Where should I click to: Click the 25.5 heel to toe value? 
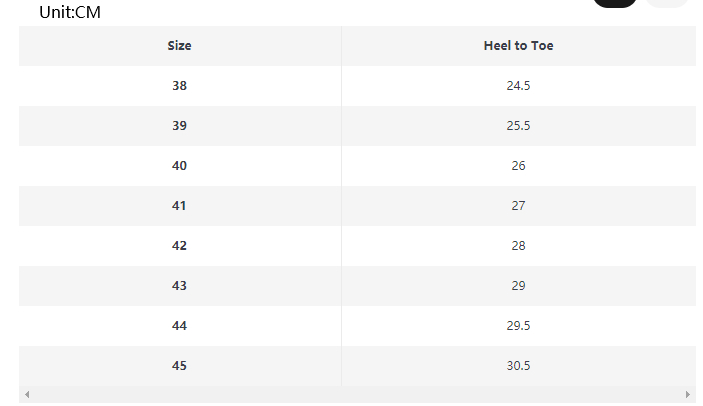click(x=518, y=126)
